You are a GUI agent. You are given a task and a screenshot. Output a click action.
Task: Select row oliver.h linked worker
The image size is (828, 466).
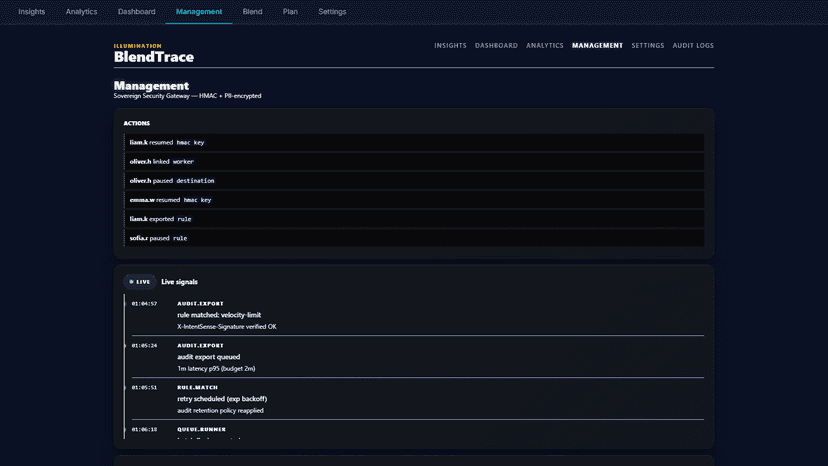(x=414, y=162)
